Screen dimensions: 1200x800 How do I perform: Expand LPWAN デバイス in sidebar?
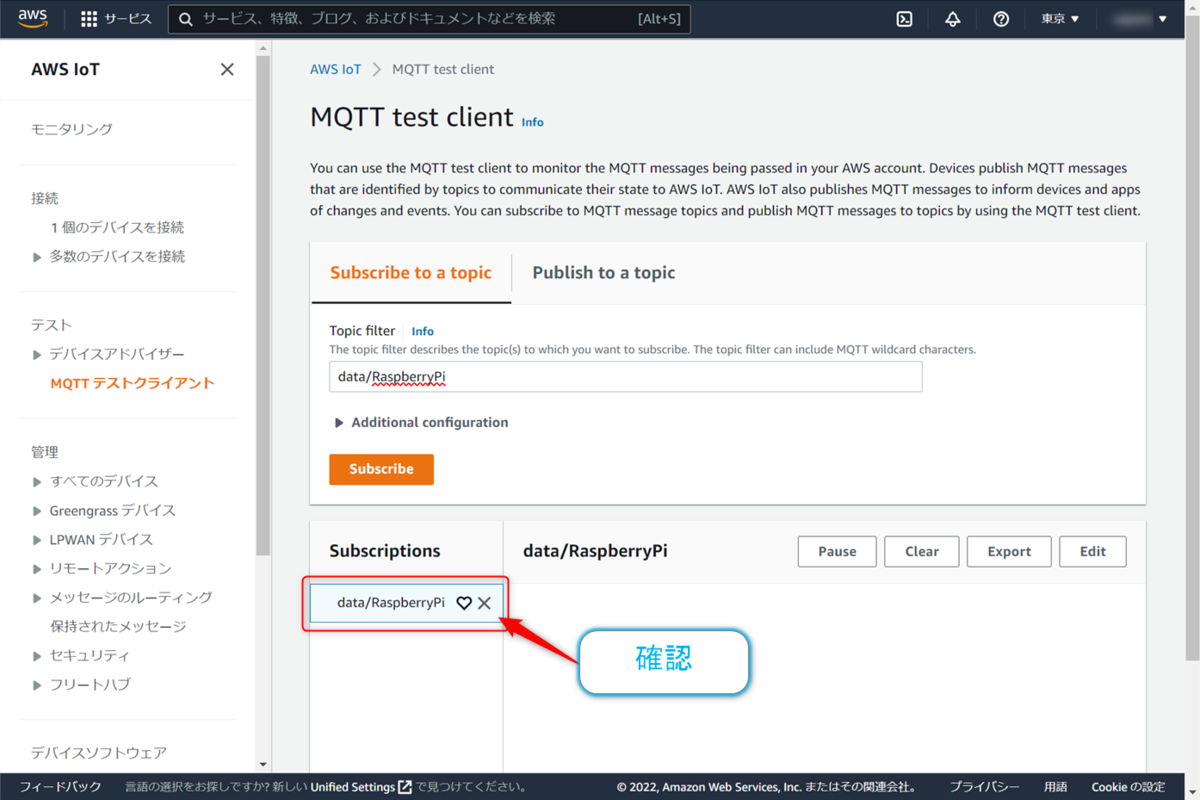tap(38, 540)
